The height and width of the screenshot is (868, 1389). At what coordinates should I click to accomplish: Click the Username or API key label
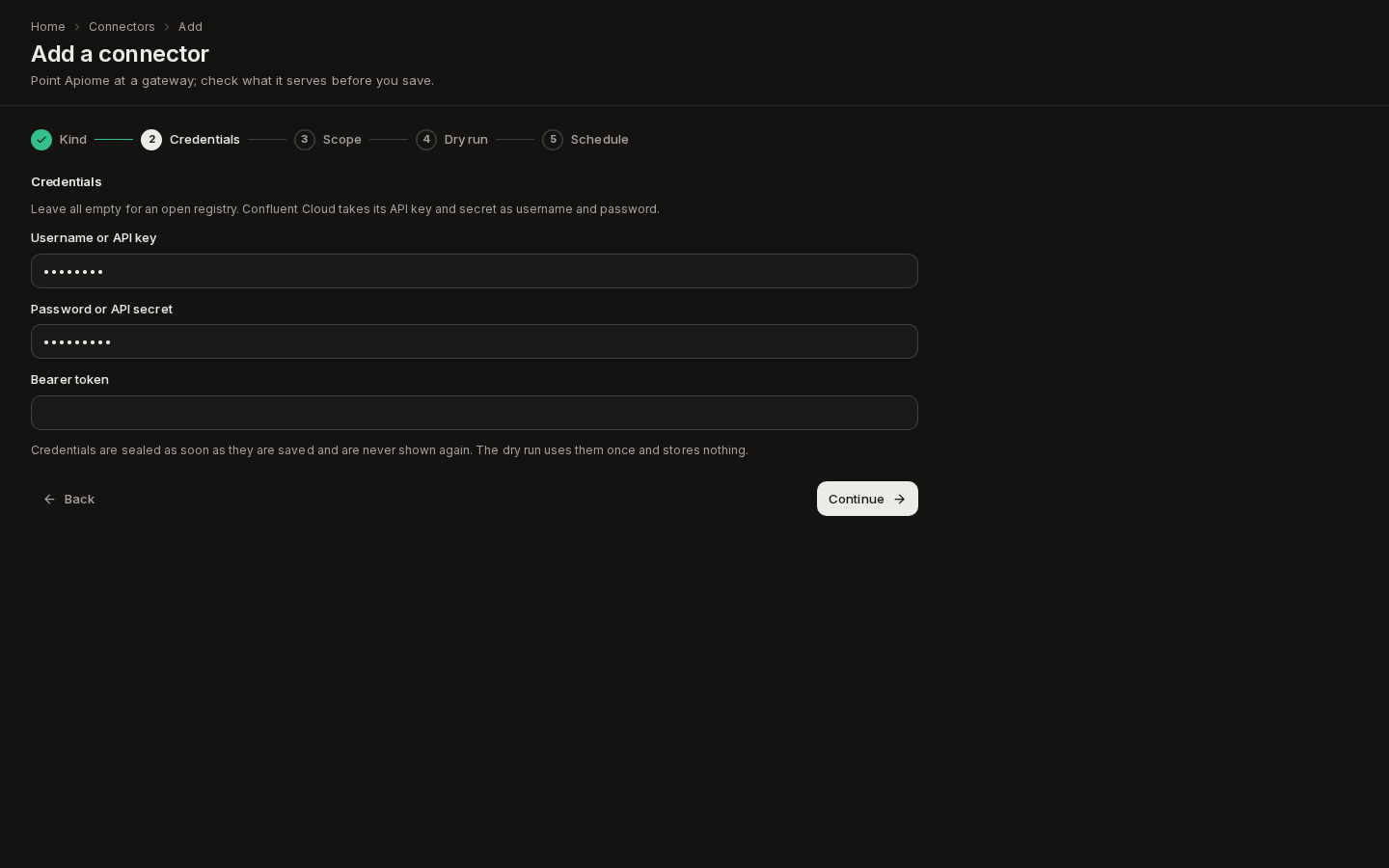pyautogui.click(x=94, y=238)
